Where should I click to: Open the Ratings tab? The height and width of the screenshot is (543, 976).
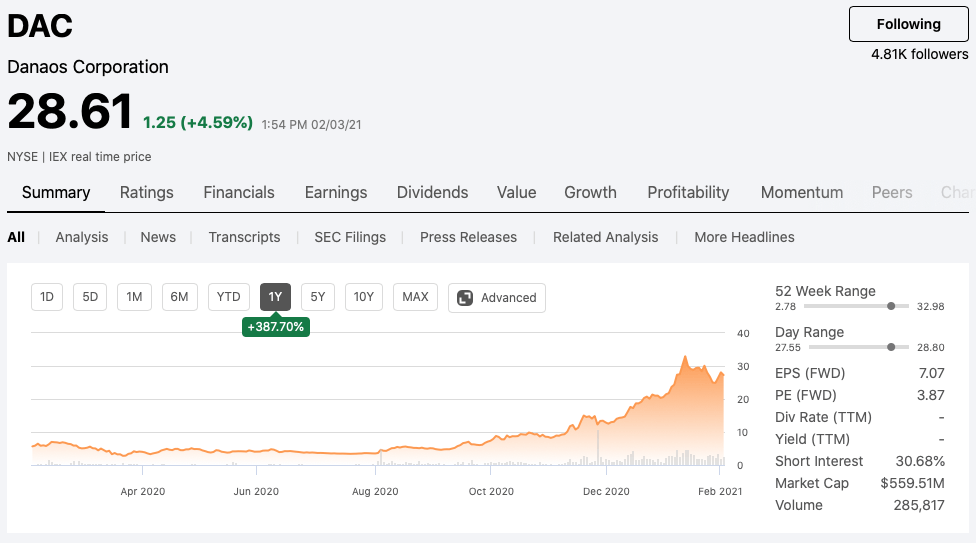(147, 192)
